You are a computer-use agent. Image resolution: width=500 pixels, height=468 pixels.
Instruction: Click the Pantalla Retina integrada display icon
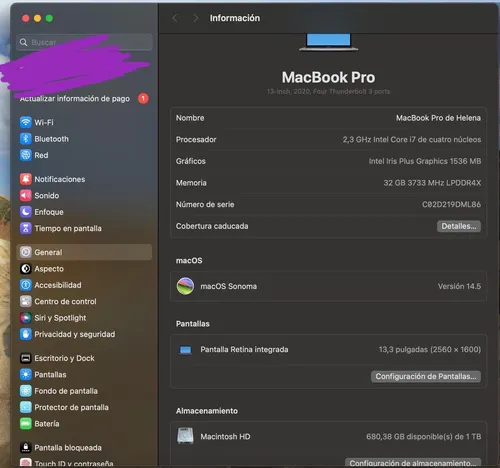click(186, 350)
